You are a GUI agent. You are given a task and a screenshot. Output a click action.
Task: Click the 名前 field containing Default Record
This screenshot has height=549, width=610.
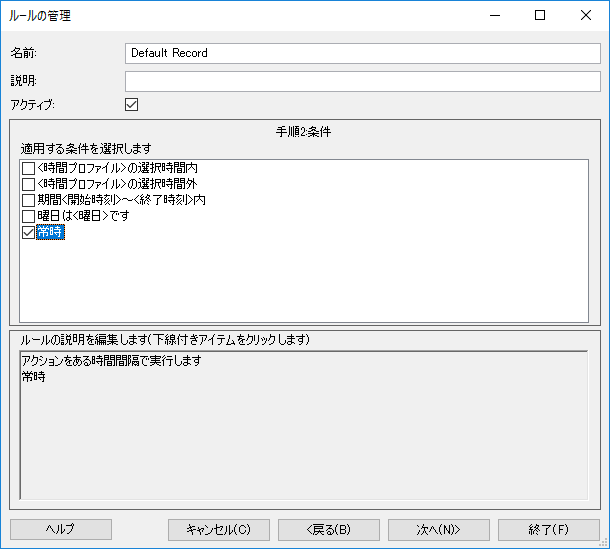(x=363, y=53)
